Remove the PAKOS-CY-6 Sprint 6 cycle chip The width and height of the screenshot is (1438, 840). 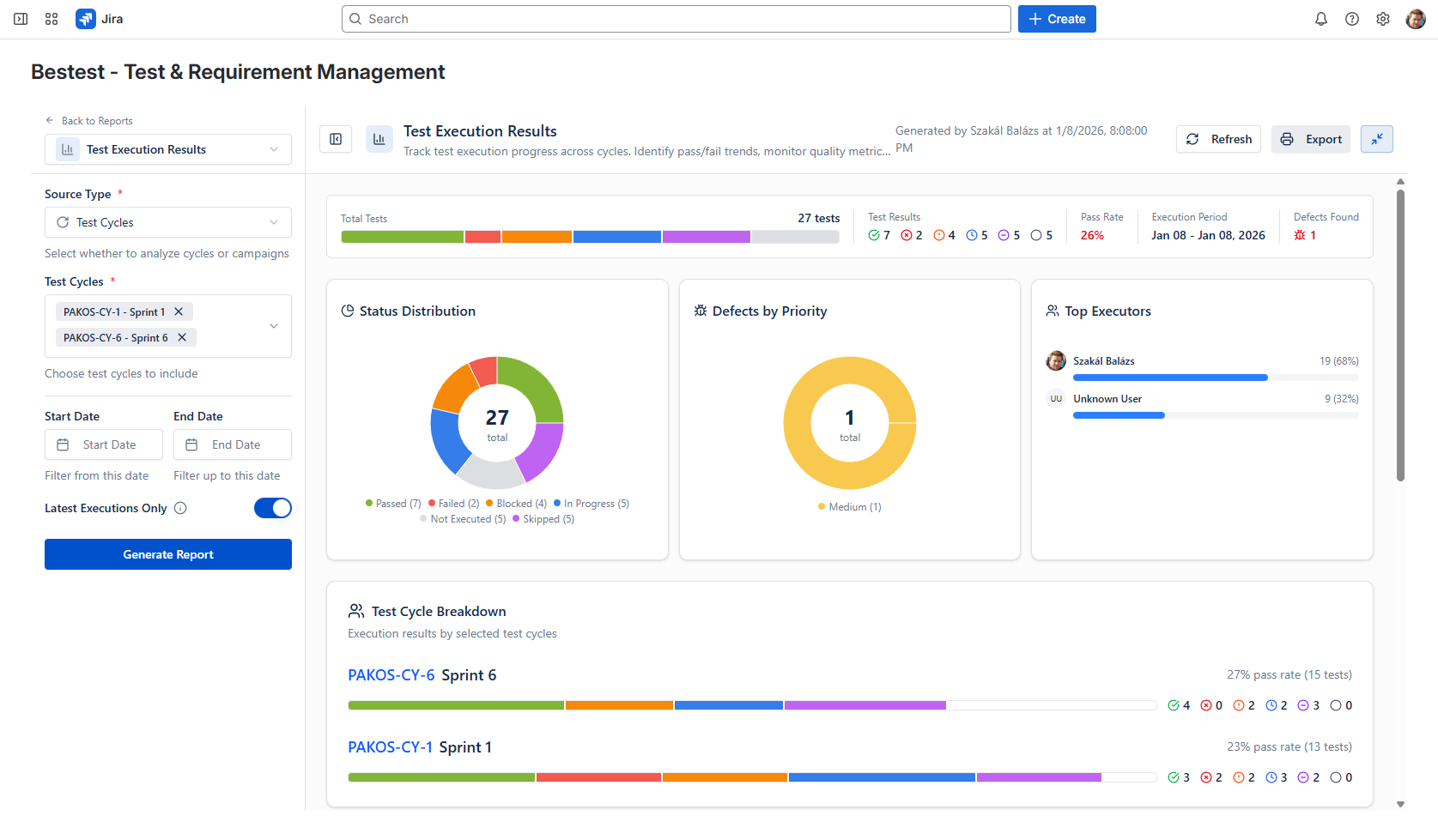181,337
